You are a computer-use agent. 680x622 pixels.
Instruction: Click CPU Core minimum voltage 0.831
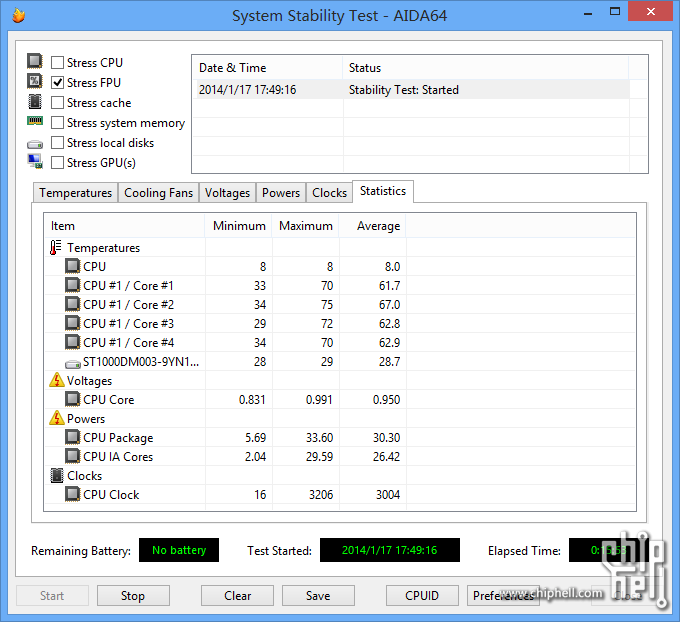click(x=252, y=399)
